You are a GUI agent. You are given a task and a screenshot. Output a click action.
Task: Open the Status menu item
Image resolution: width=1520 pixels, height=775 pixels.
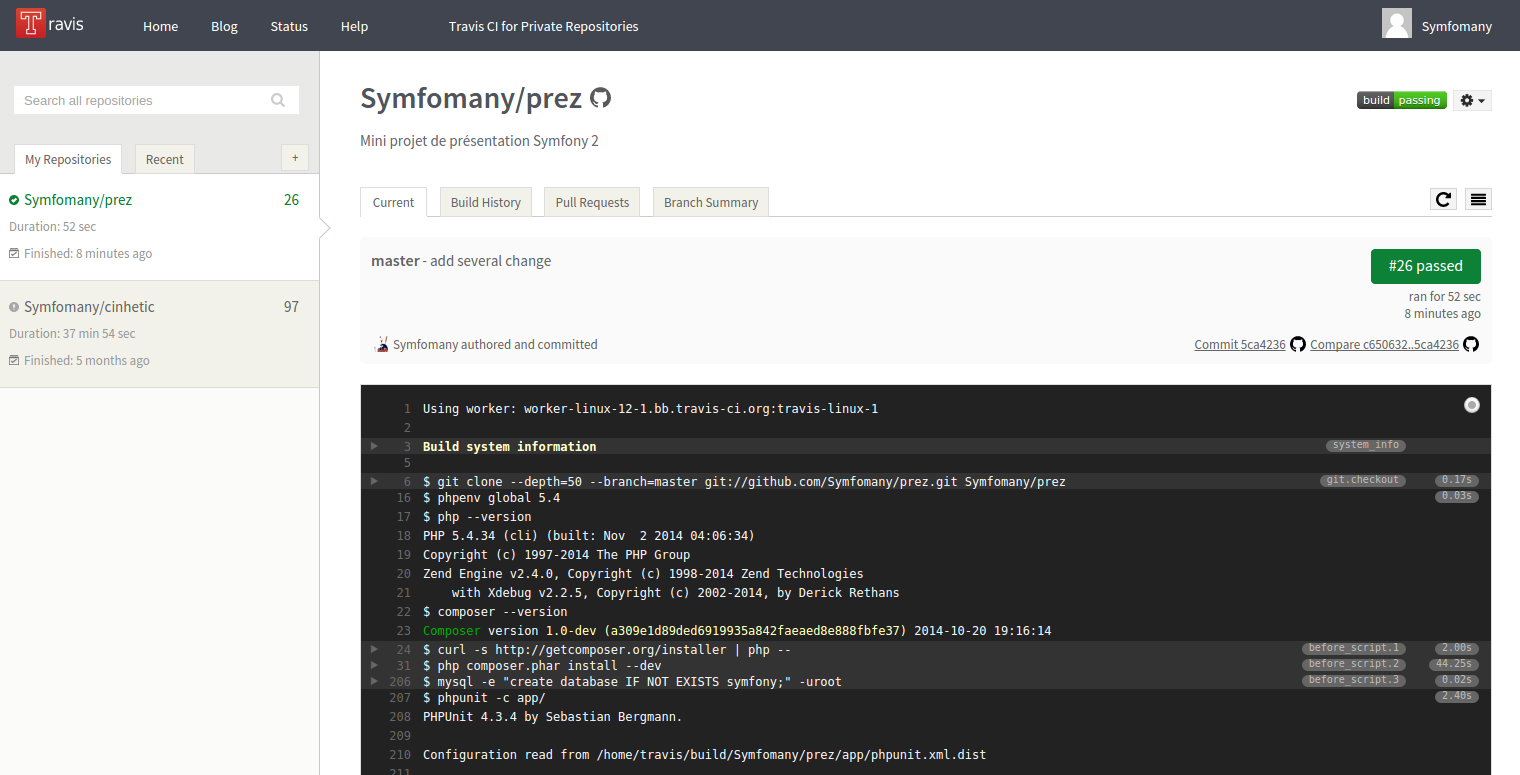[x=289, y=26]
